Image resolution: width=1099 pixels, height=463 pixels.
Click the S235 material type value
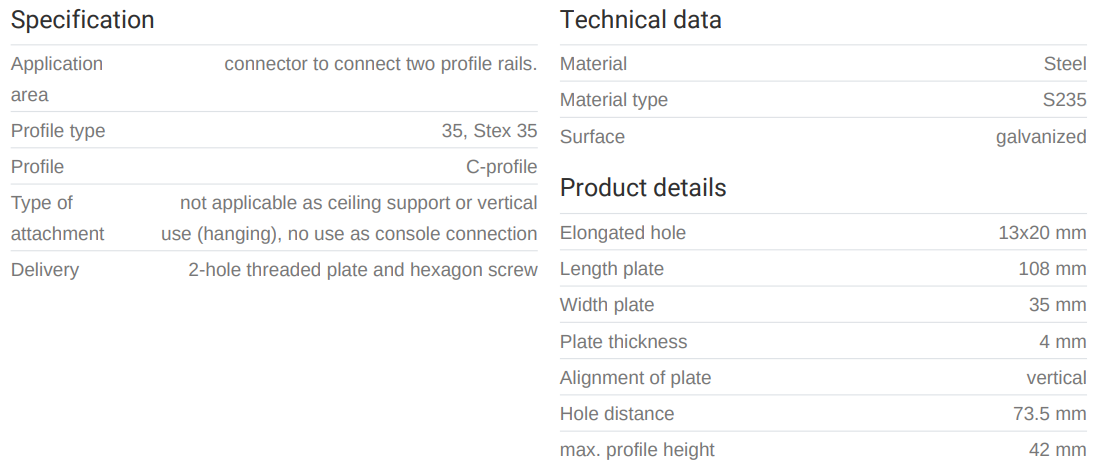[1063, 100]
